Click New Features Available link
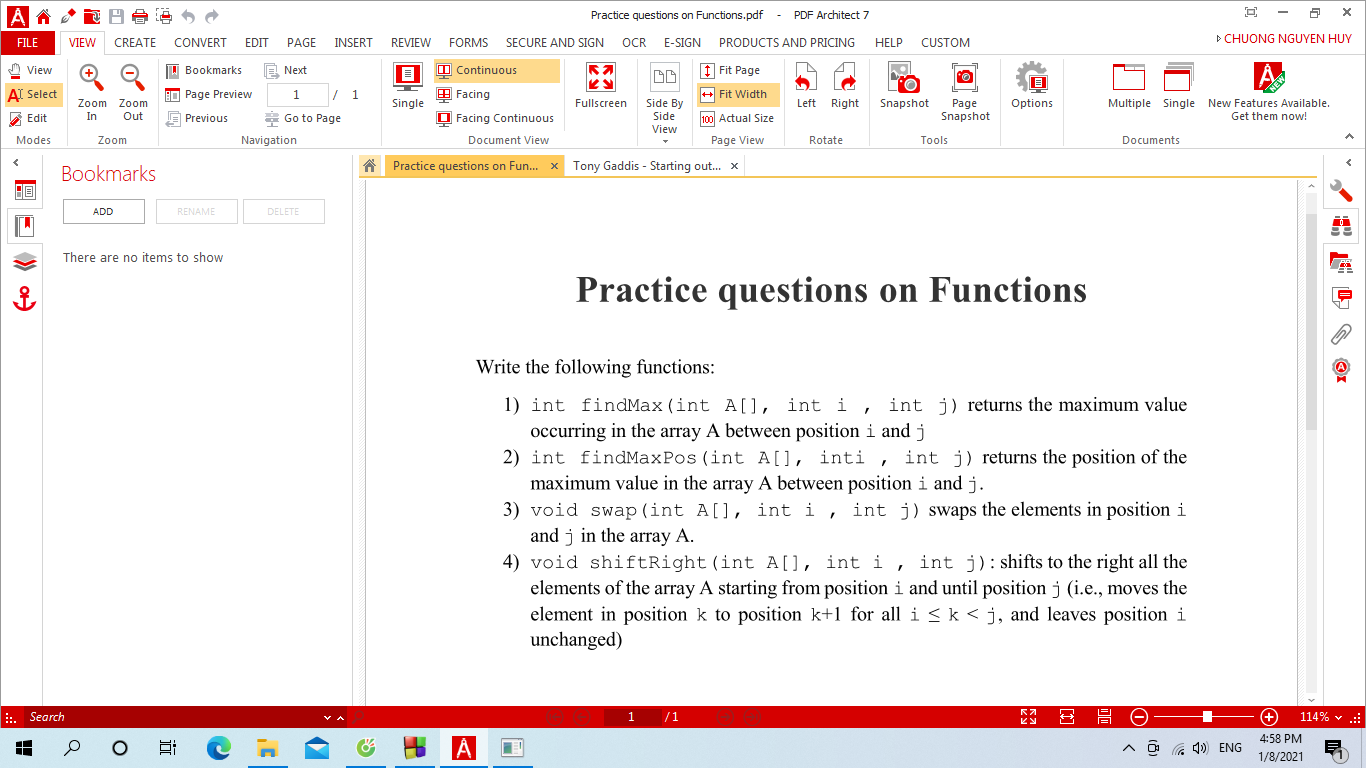Screen dimensions: 1366x768 (x=1269, y=101)
